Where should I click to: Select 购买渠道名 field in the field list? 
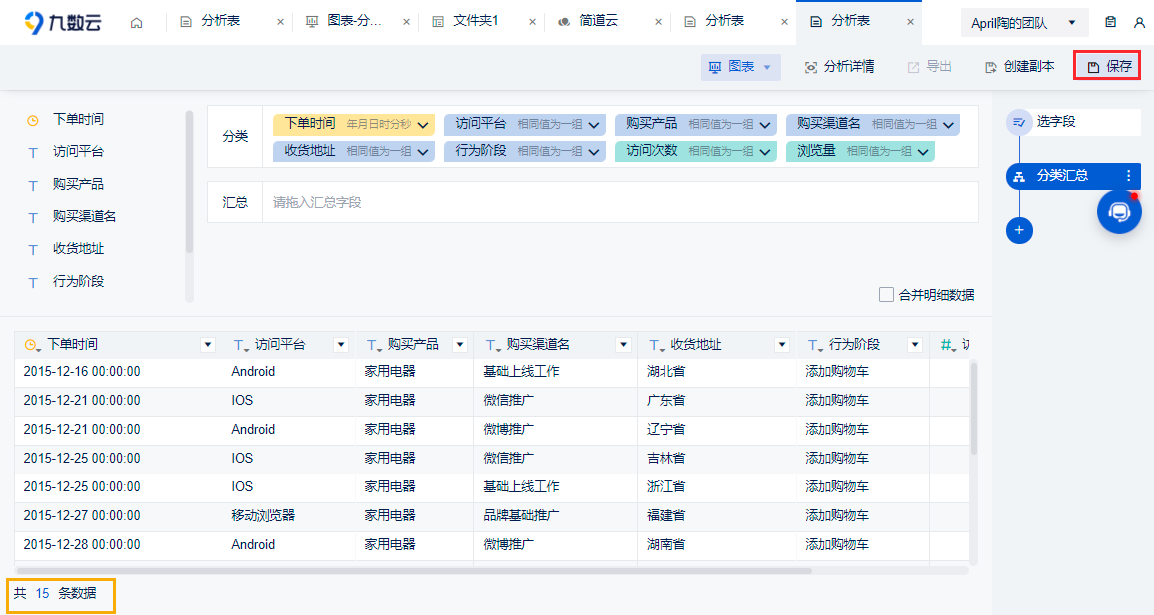(x=84, y=216)
